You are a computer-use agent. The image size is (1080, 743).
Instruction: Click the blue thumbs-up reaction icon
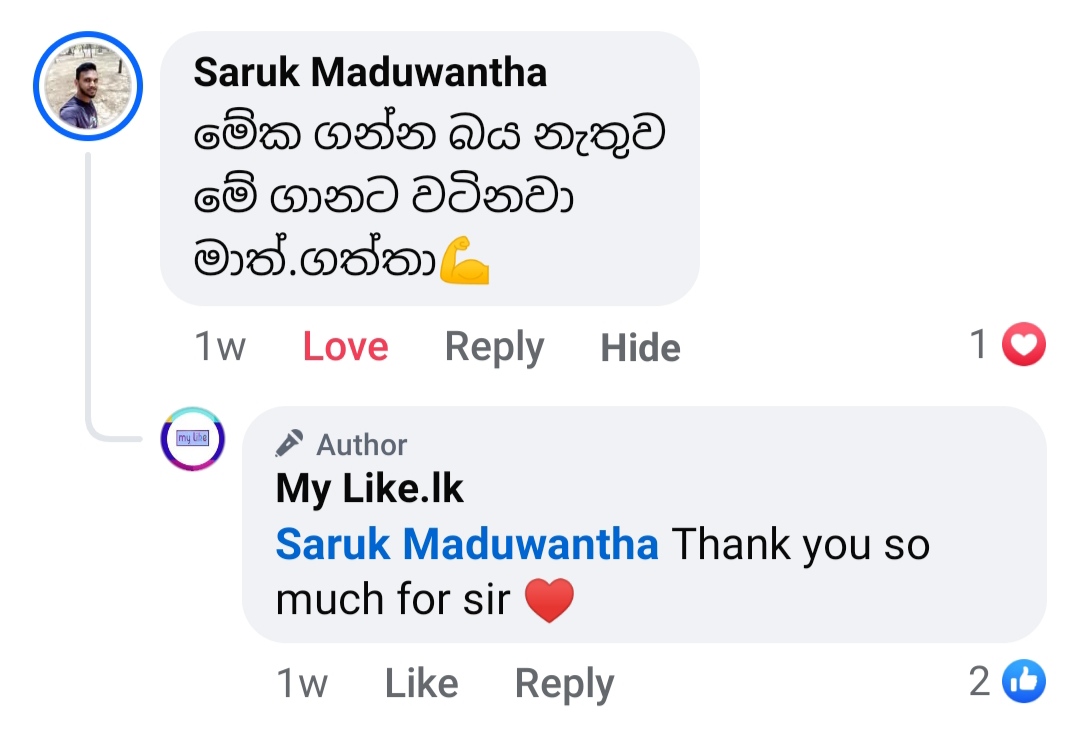point(1023,682)
